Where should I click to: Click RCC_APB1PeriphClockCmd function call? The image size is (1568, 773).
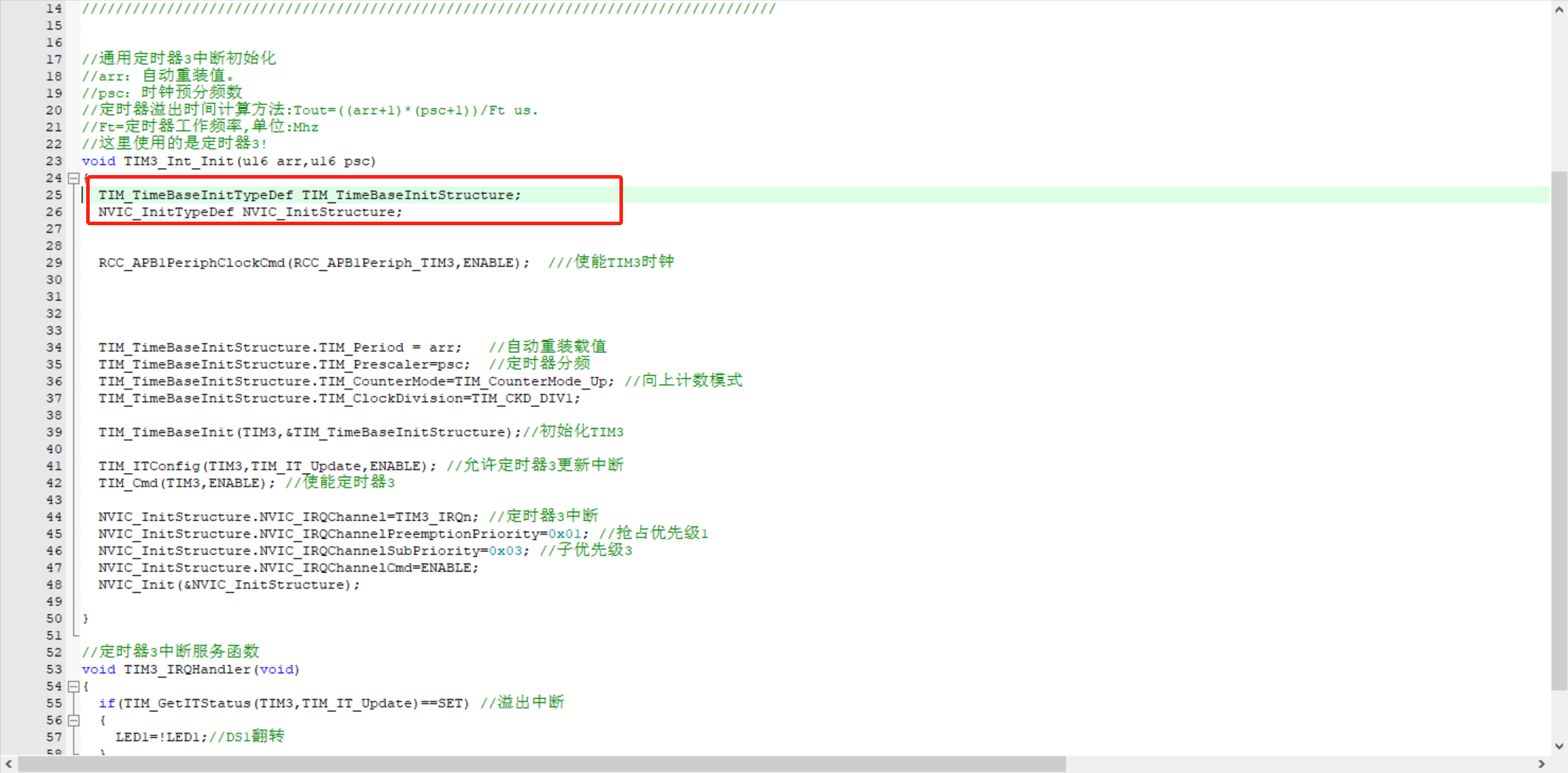point(191,263)
